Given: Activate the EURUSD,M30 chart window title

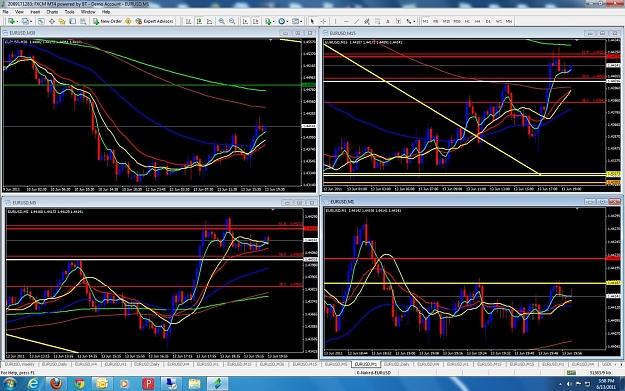Looking at the screenshot, I should point(22,33).
